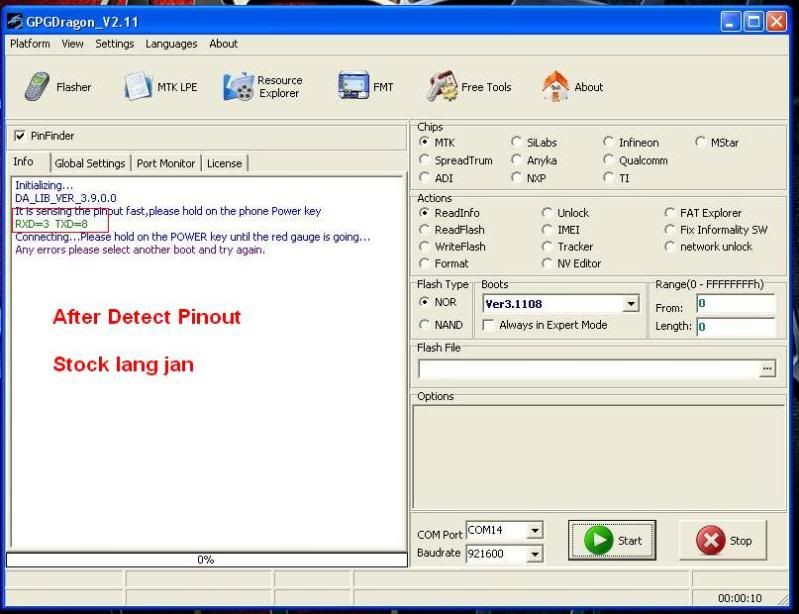Expand the Baudrate dropdown list

(x=536, y=553)
